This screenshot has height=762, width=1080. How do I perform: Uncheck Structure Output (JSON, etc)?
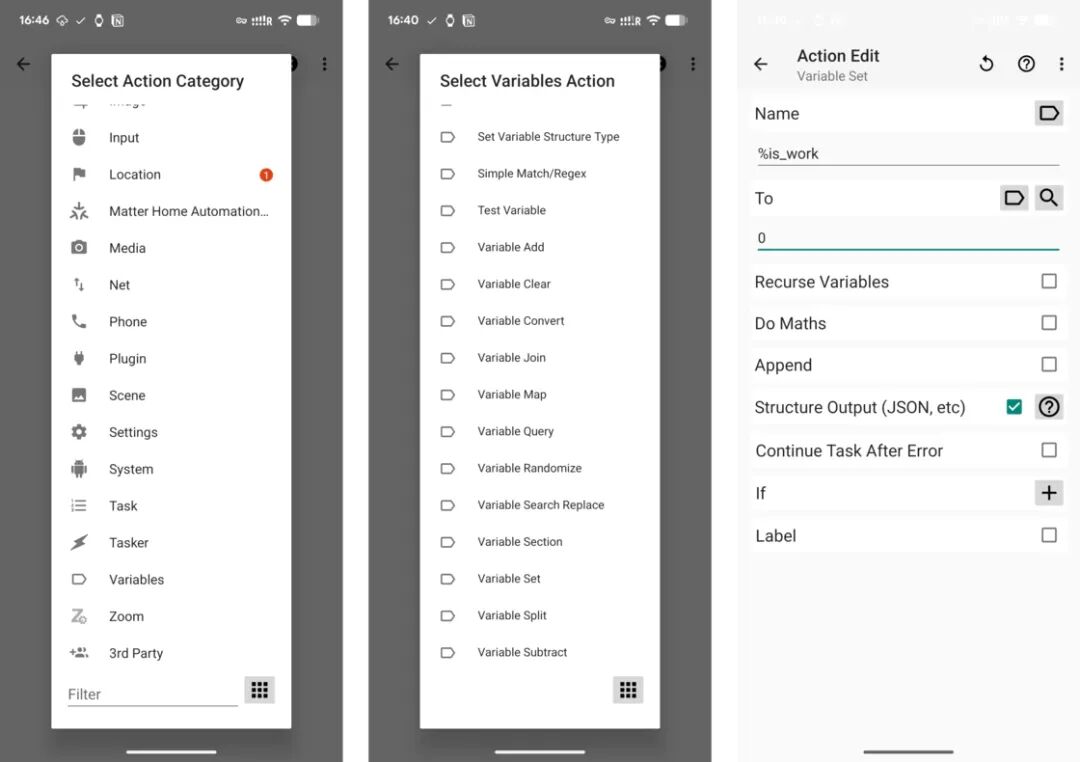tap(1014, 406)
